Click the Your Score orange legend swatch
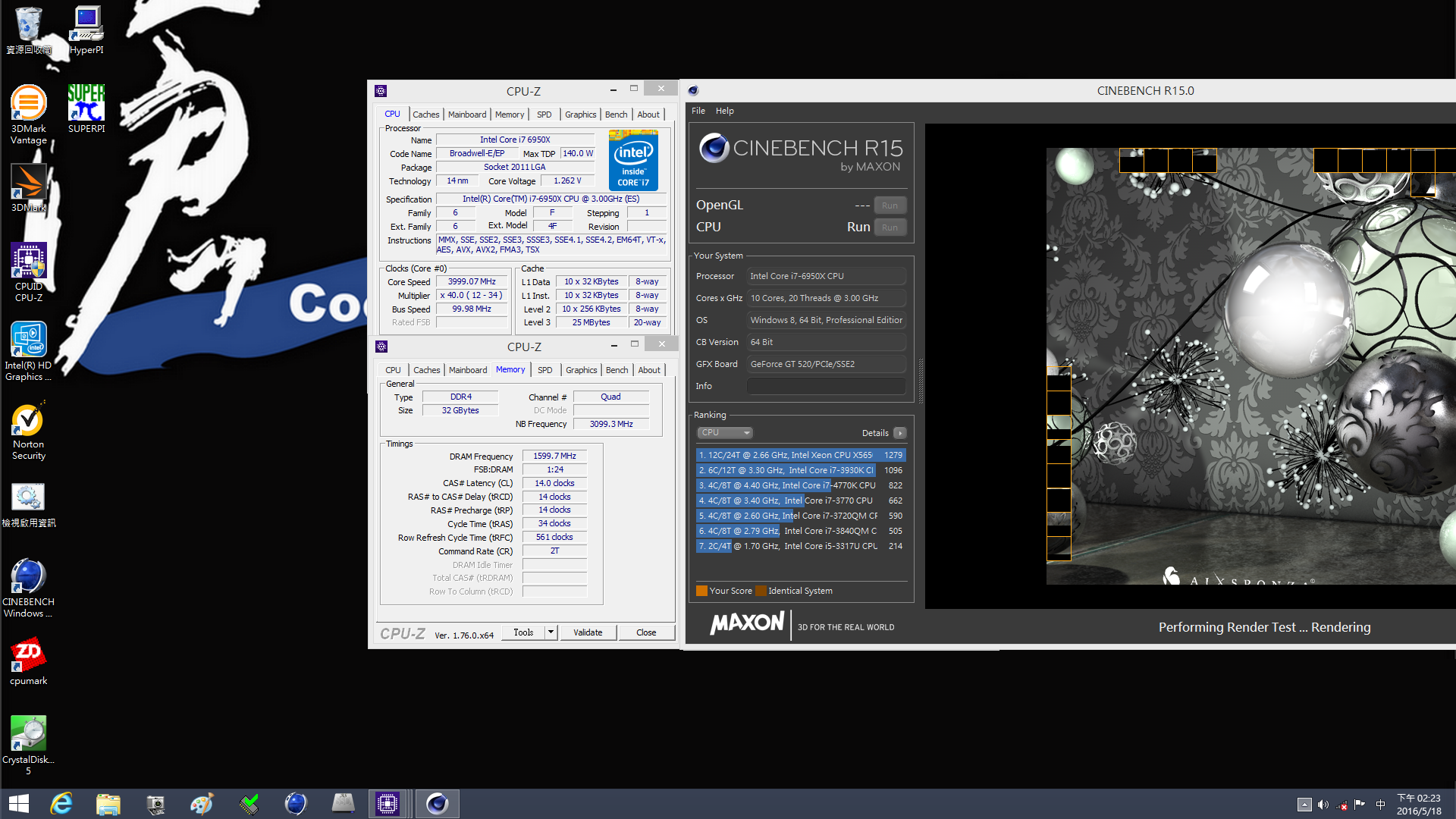This screenshot has height=819, width=1456. (701, 591)
